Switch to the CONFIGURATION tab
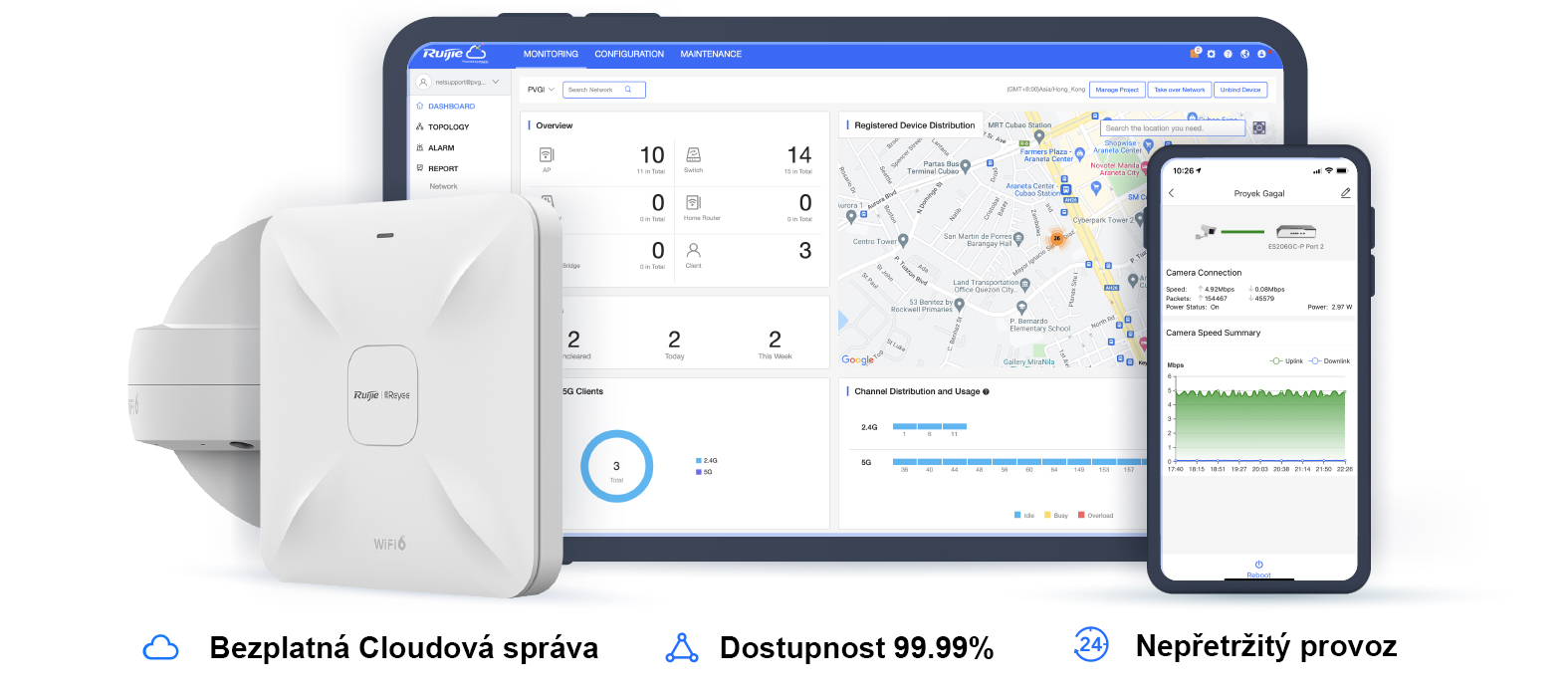The image size is (1568, 692). [x=629, y=54]
